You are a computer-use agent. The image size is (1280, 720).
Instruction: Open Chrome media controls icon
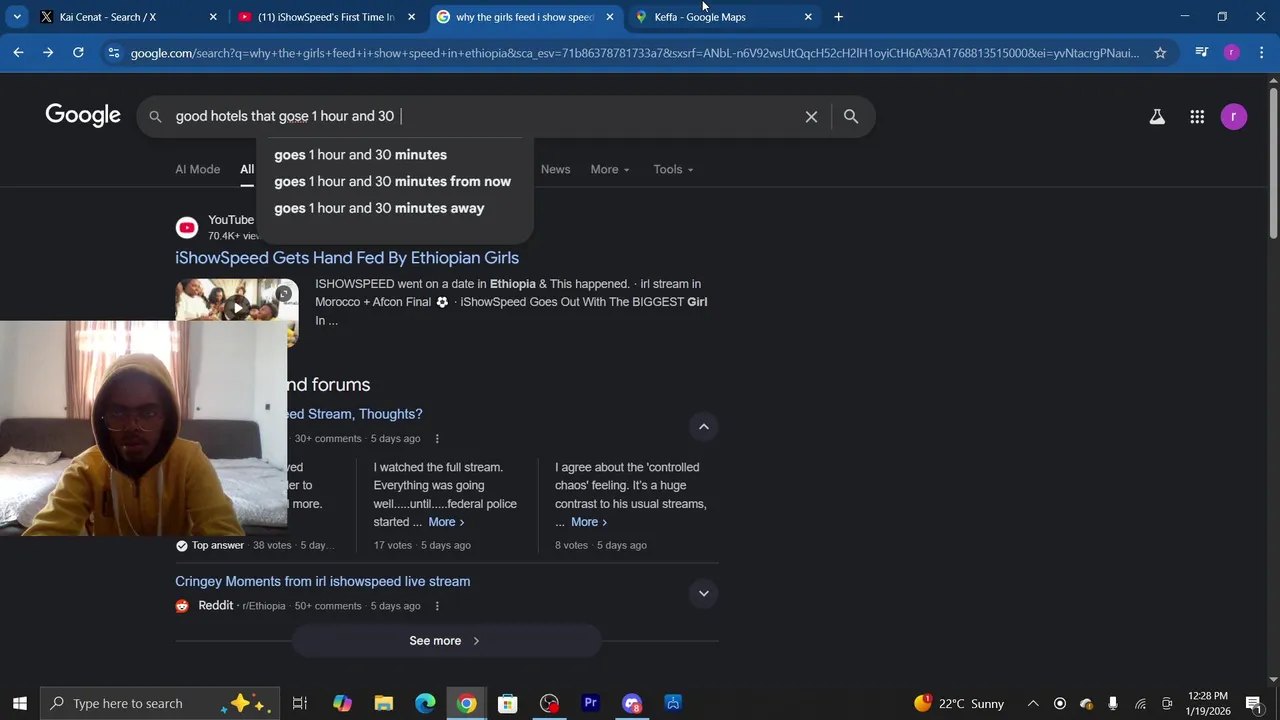[x=1201, y=52]
